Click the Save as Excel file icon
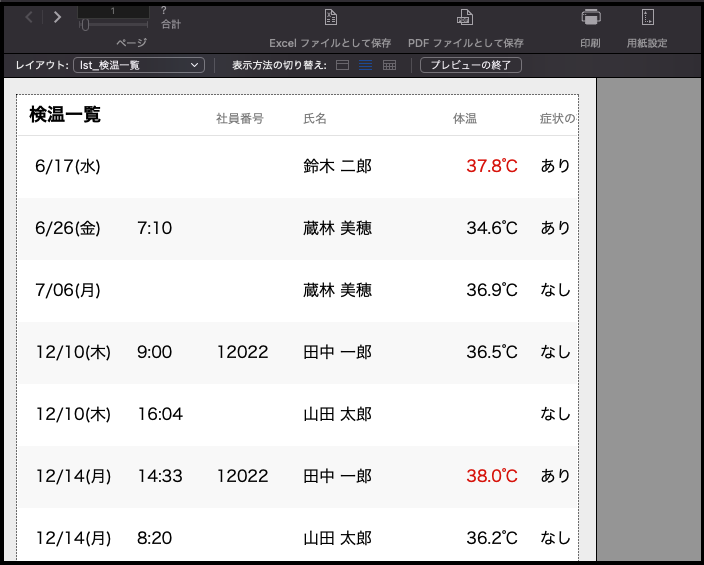The height and width of the screenshot is (565, 704). 330,18
